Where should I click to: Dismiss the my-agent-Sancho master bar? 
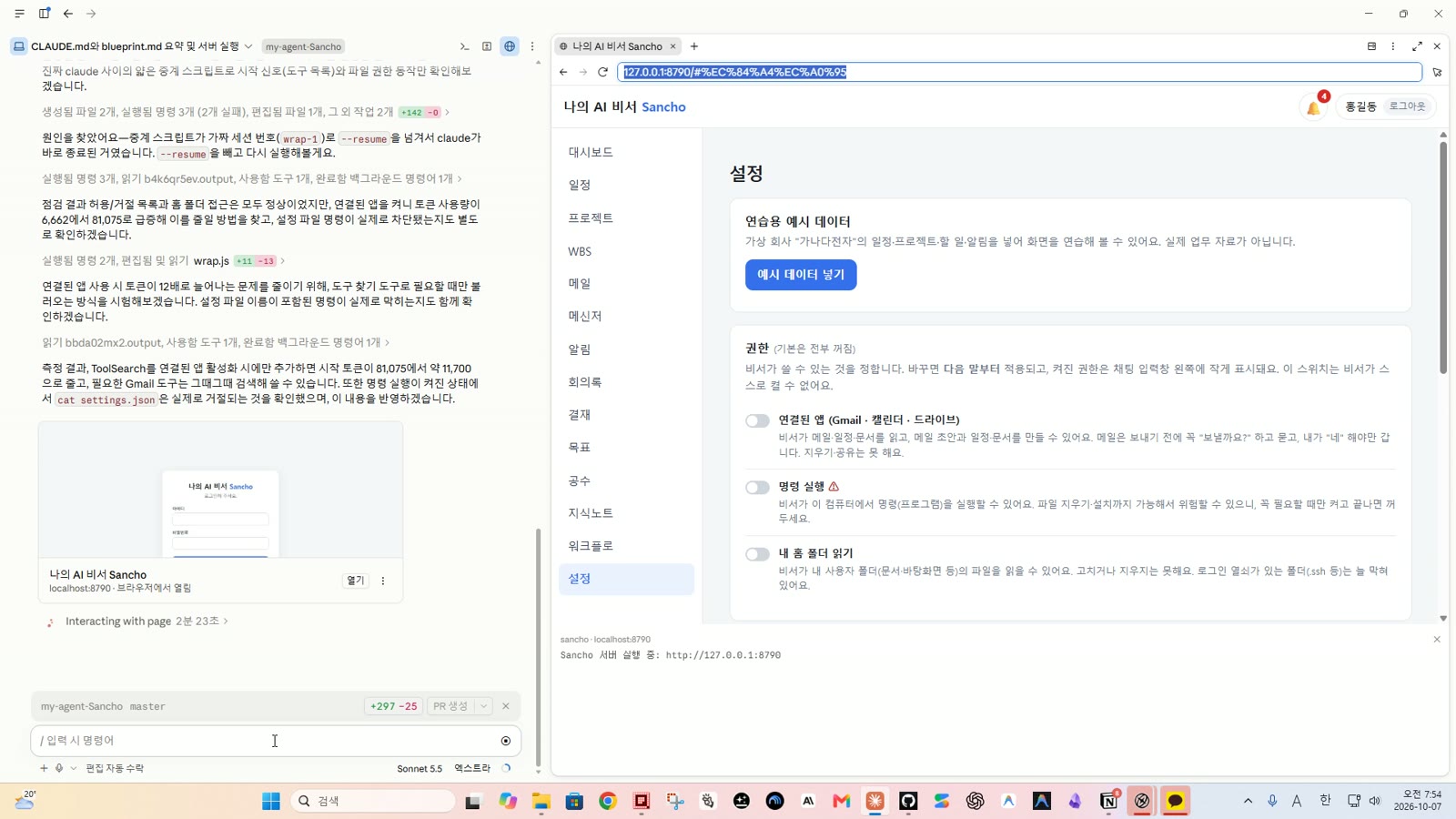pyautogui.click(x=506, y=706)
